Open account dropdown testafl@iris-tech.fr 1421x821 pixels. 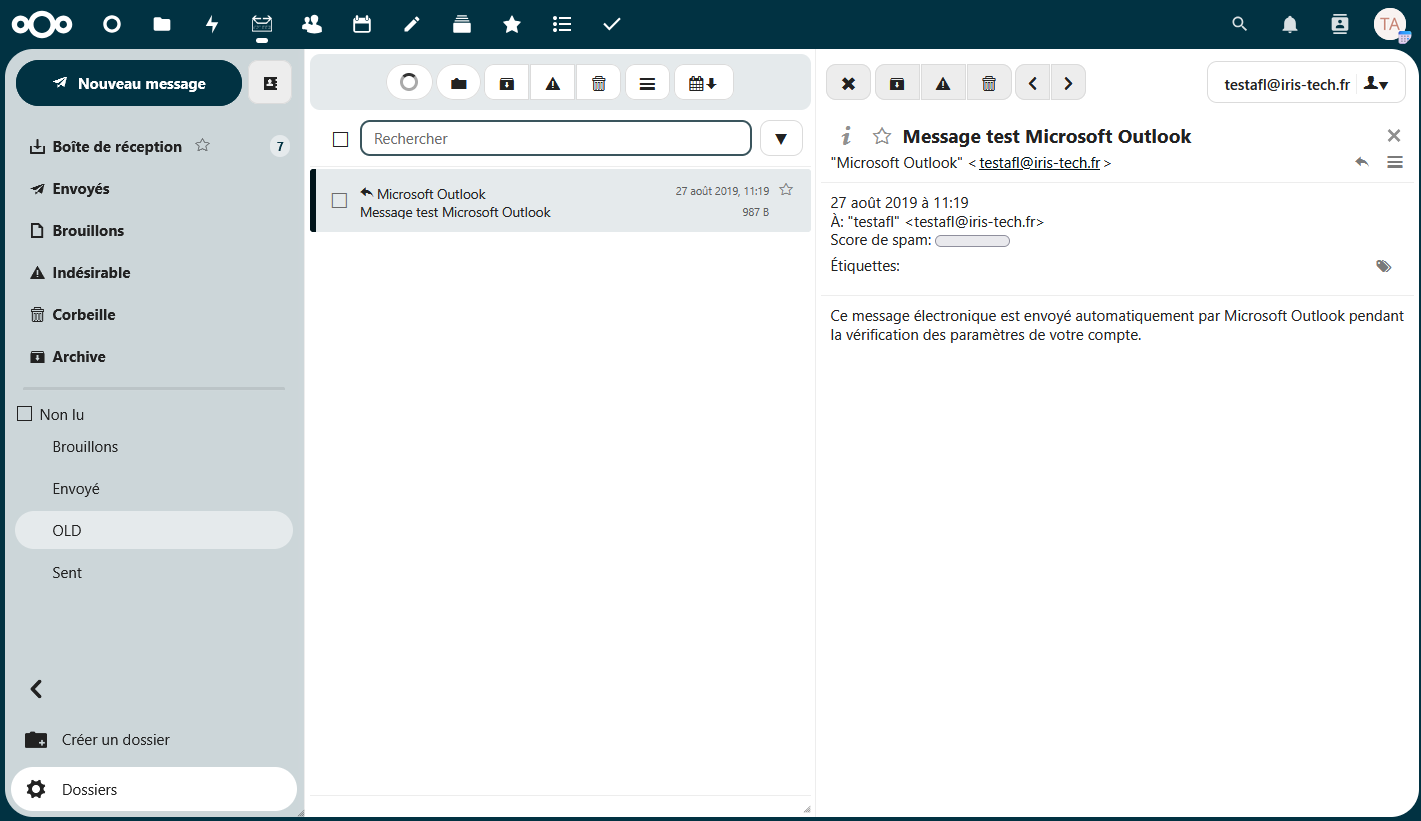tap(1306, 84)
